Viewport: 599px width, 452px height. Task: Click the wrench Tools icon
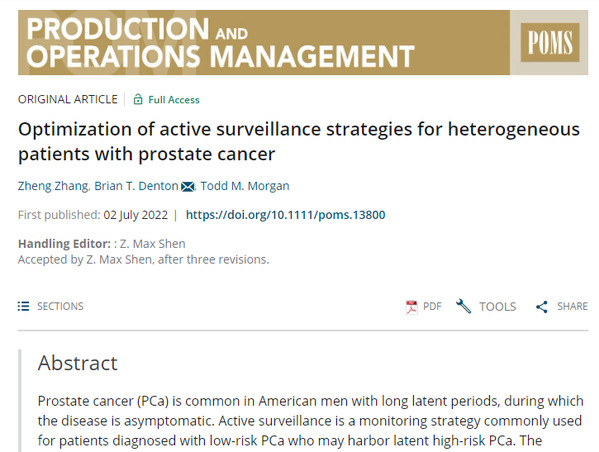[463, 306]
